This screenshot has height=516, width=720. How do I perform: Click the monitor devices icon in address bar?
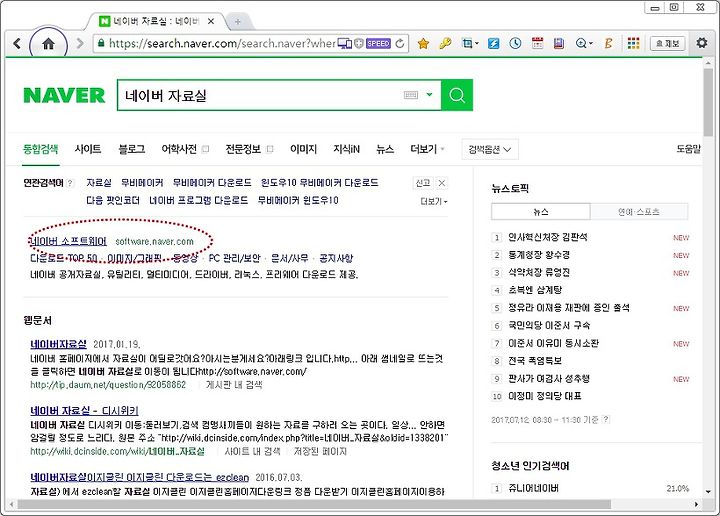pos(345,44)
